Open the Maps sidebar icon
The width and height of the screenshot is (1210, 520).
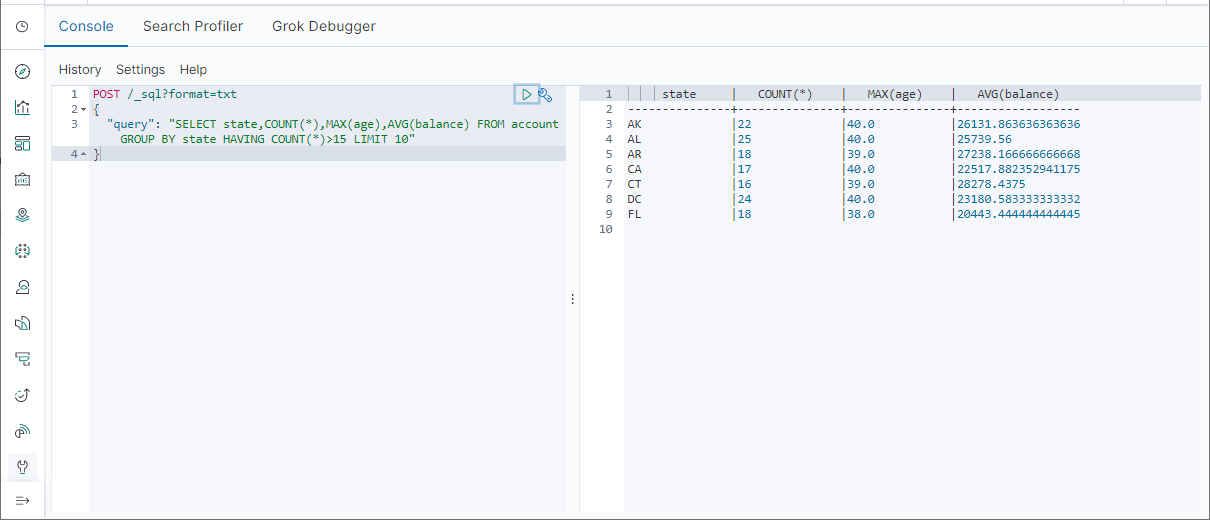coord(22,215)
